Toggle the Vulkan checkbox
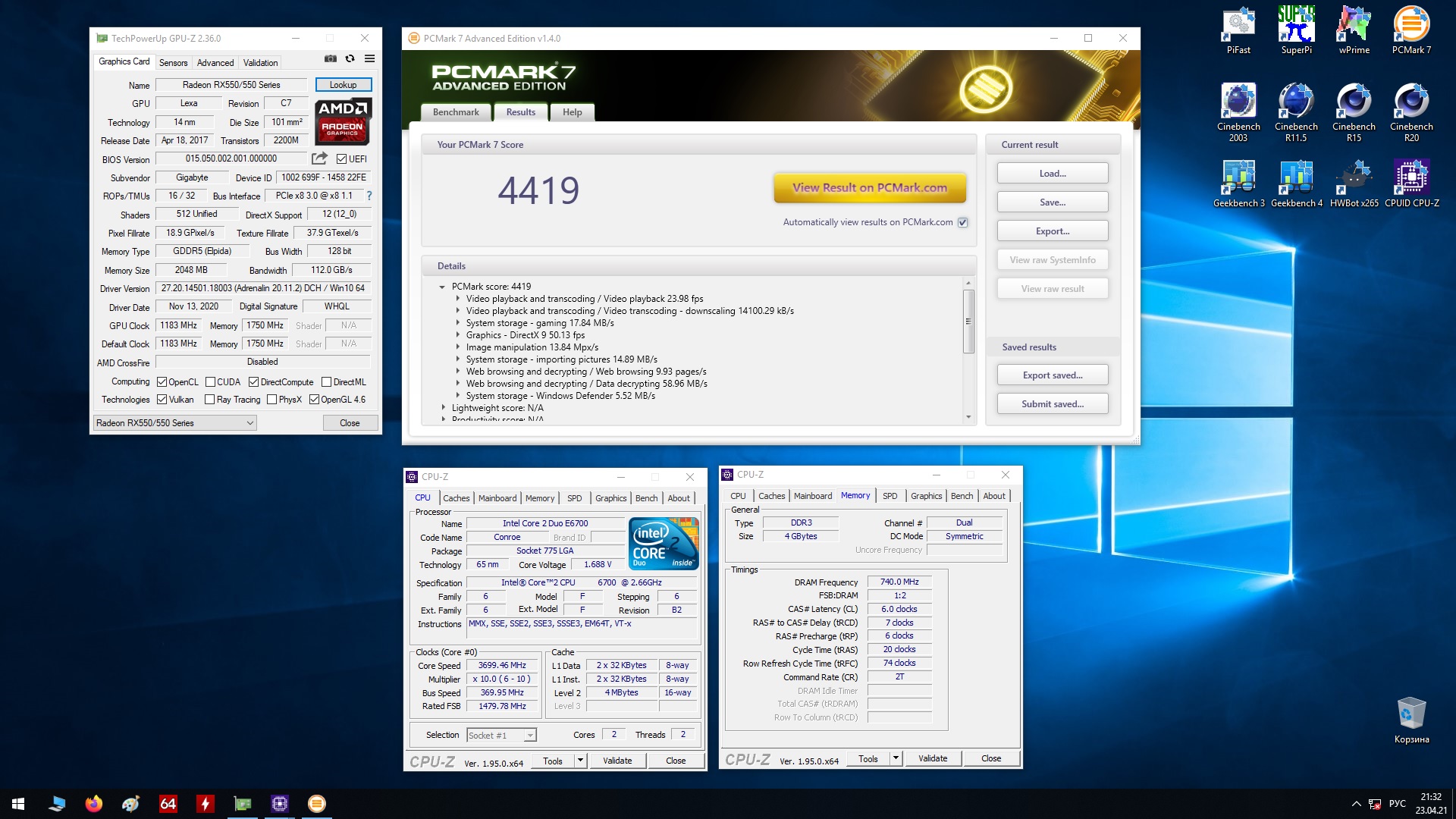Image resolution: width=1456 pixels, height=819 pixels. coord(162,400)
